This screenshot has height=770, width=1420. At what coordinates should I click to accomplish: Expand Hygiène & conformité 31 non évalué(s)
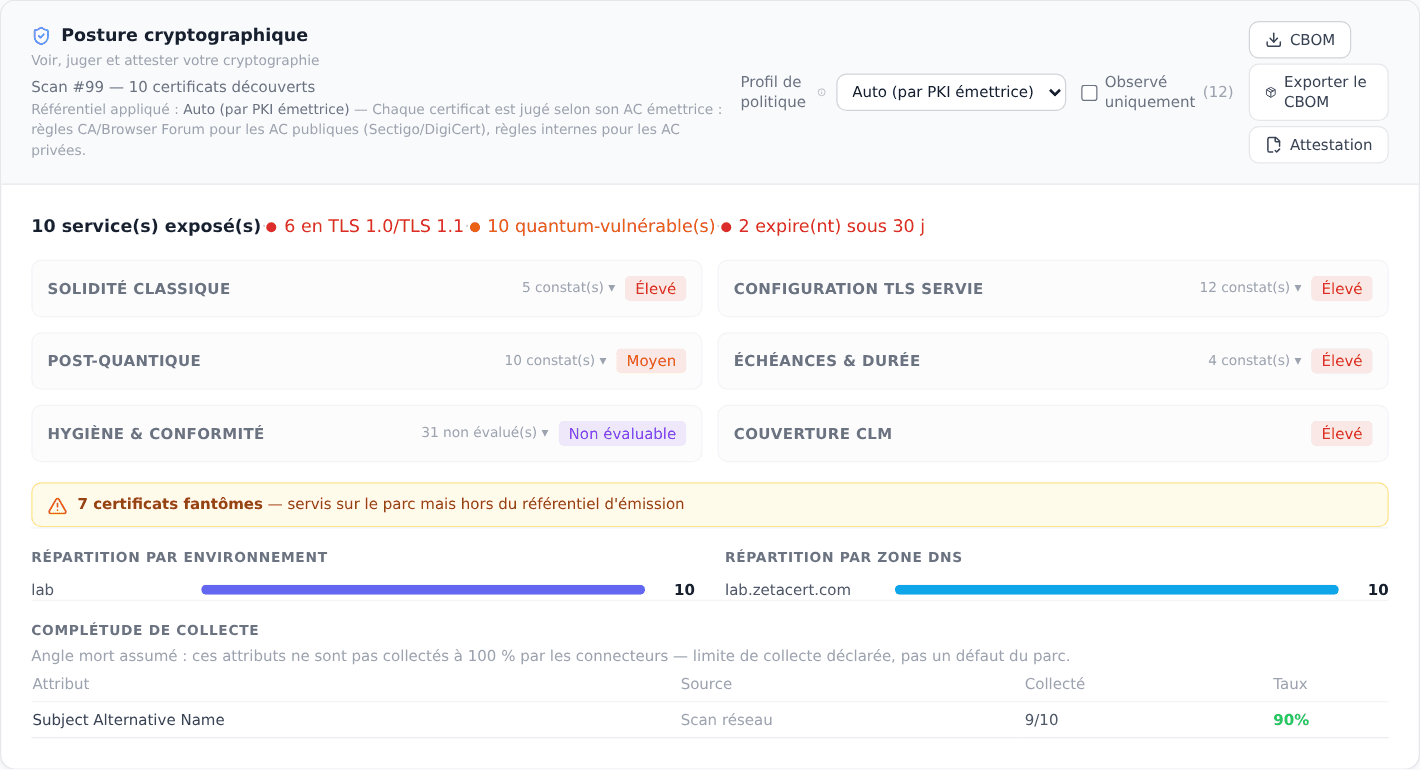click(x=485, y=433)
